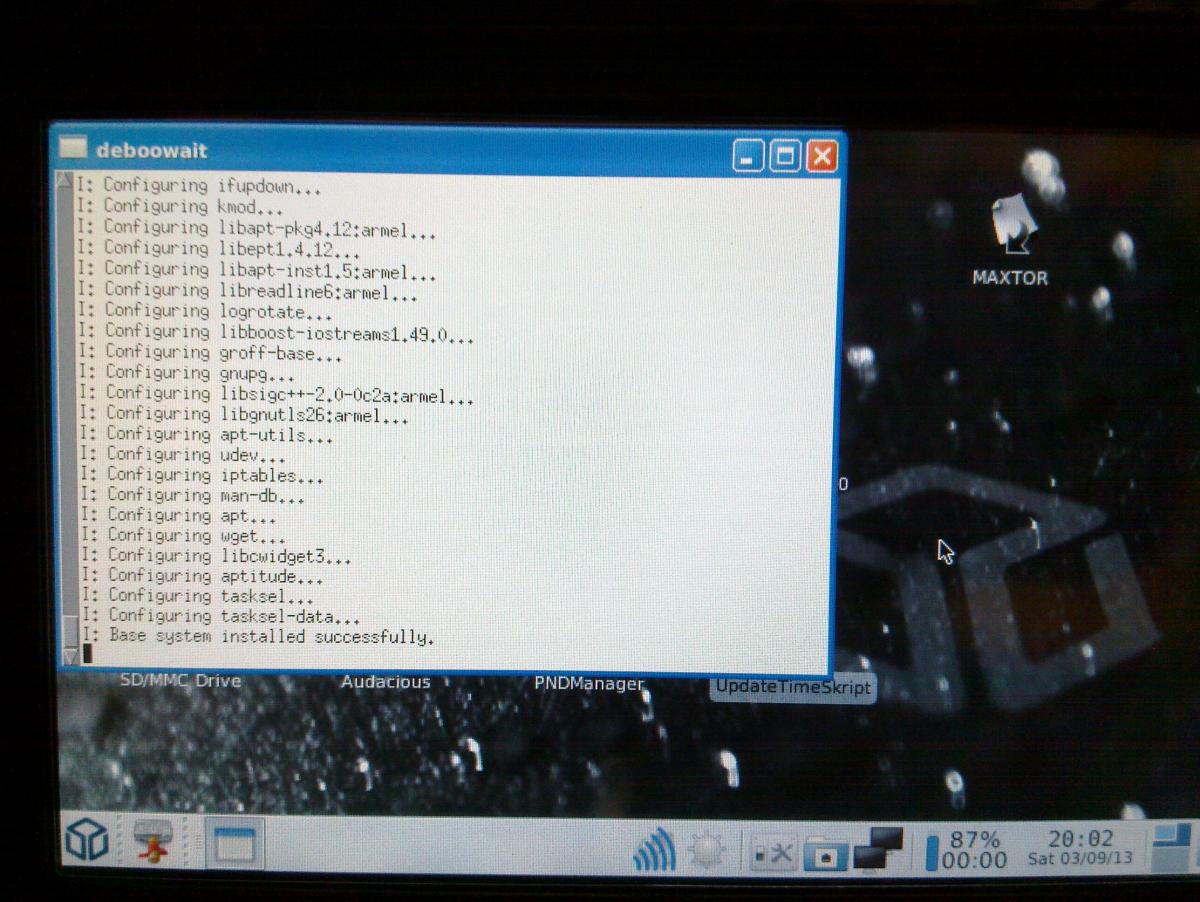Image resolution: width=1200 pixels, height=902 pixels.
Task: Select the UpdateTimeSkript desktop shortcut
Action: click(793, 688)
